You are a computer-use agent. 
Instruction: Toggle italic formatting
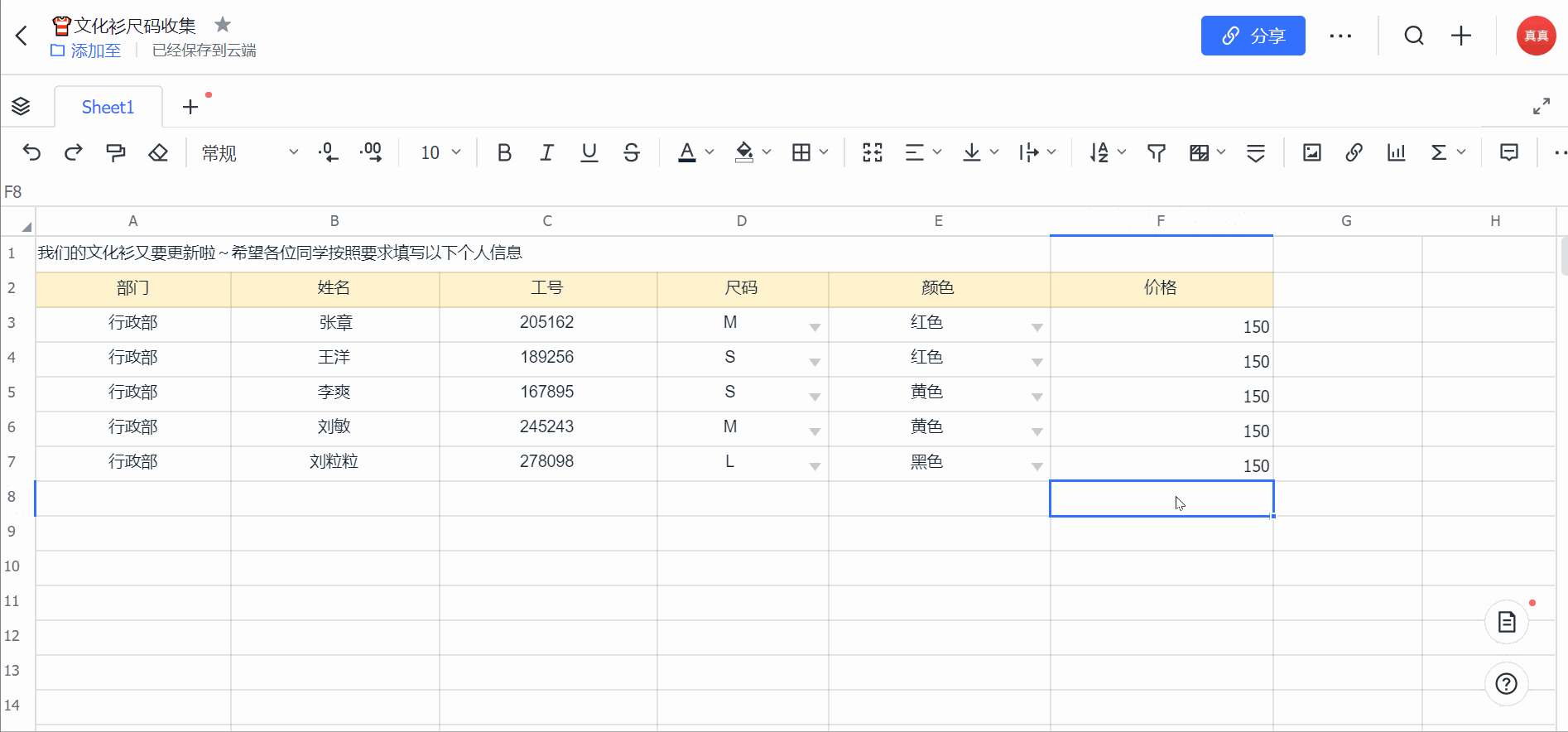546,152
